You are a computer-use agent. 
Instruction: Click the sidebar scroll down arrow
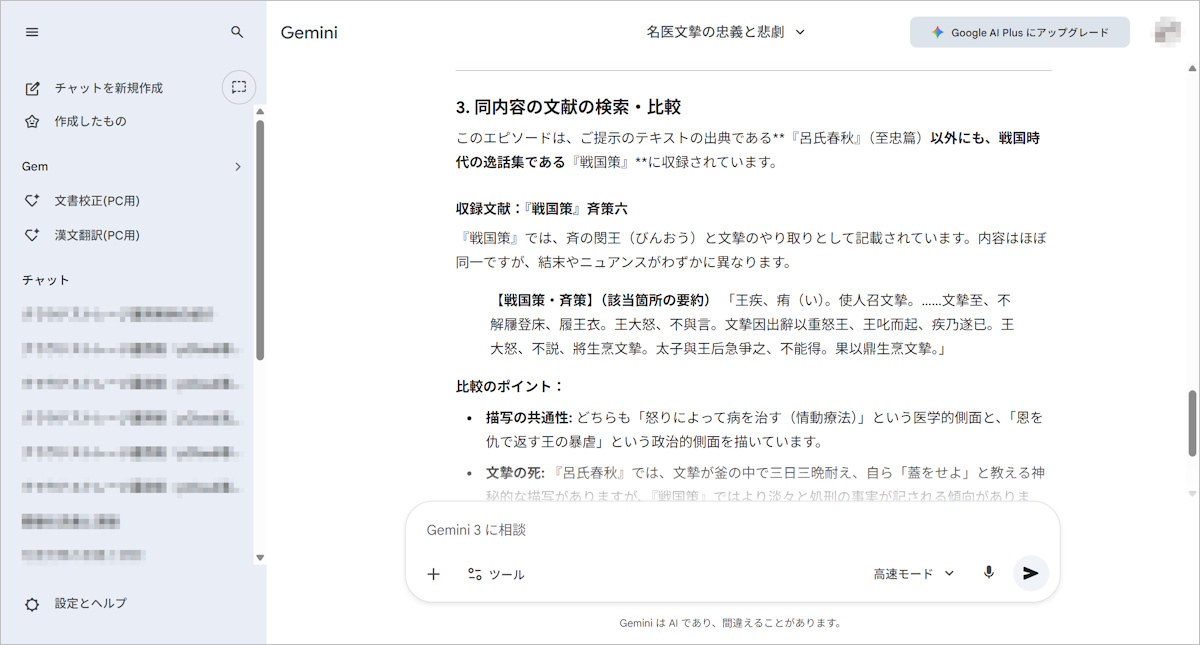260,557
